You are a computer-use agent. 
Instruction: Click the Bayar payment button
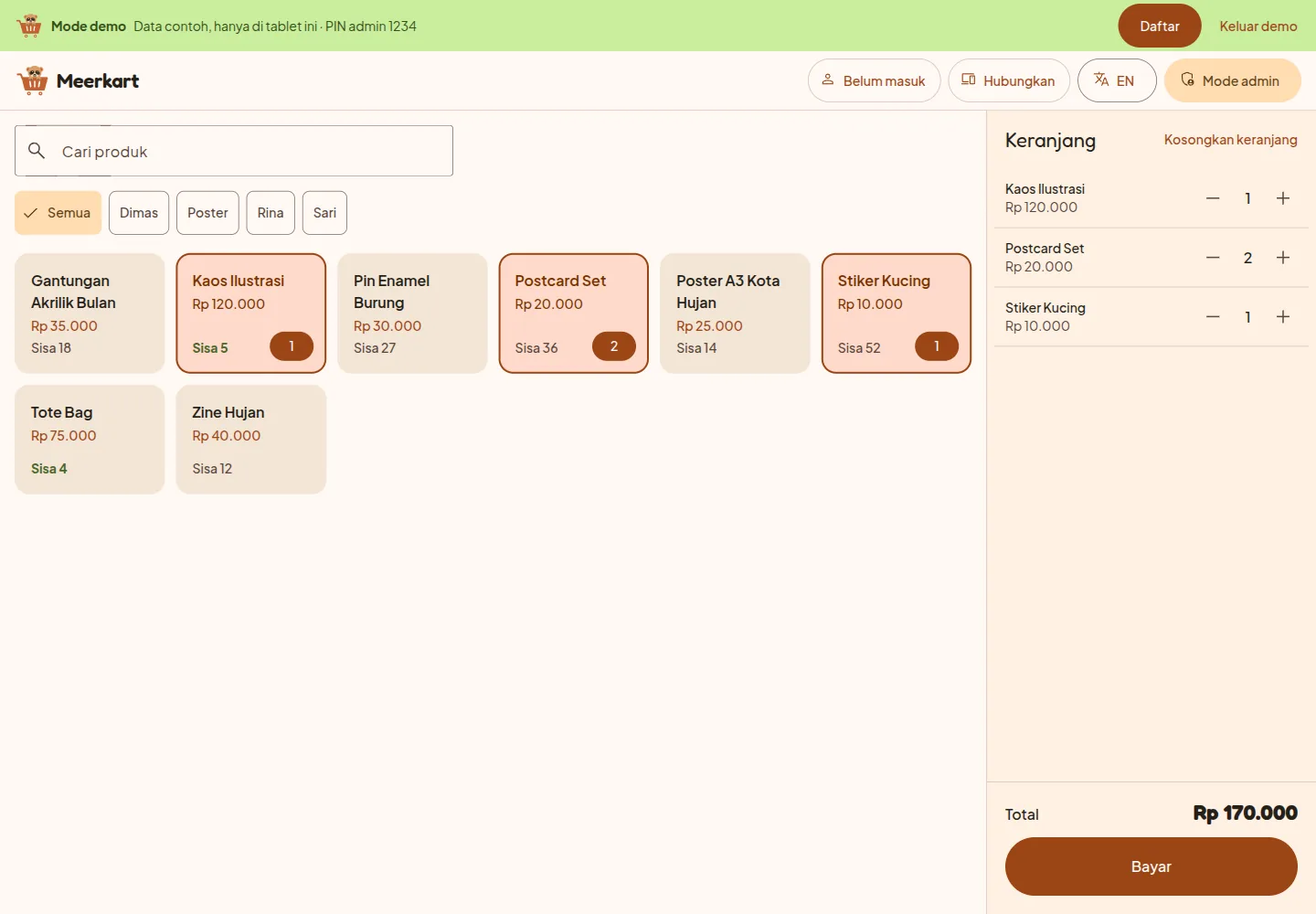[x=1151, y=866]
